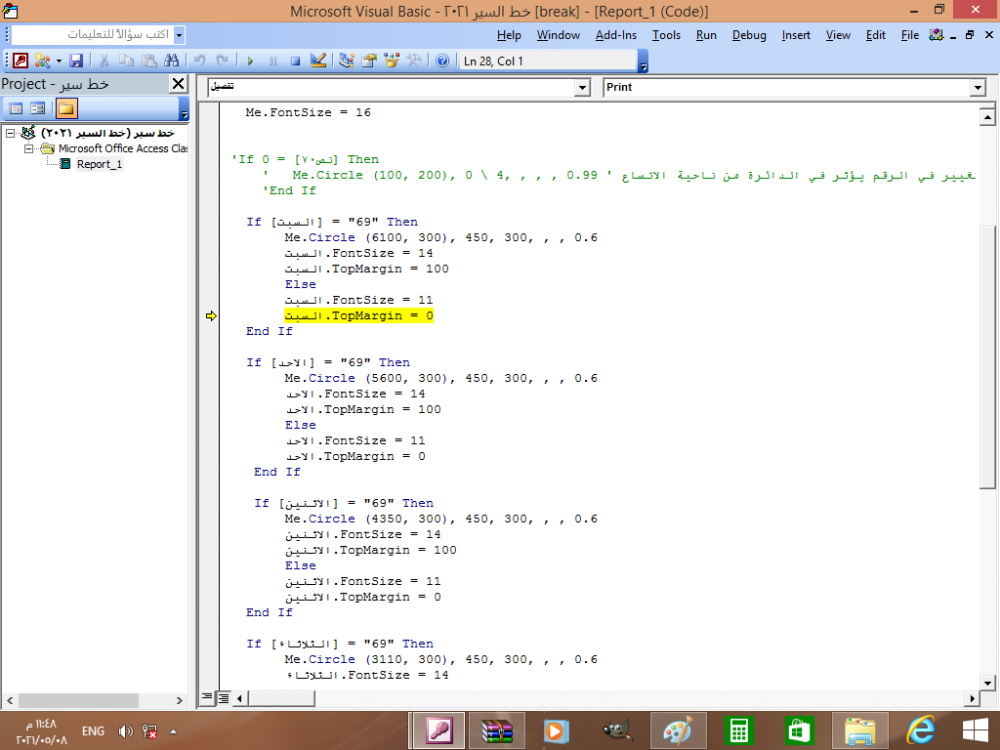Click the Redo arrow icon
The image size is (1000, 750).
pyautogui.click(x=222, y=61)
